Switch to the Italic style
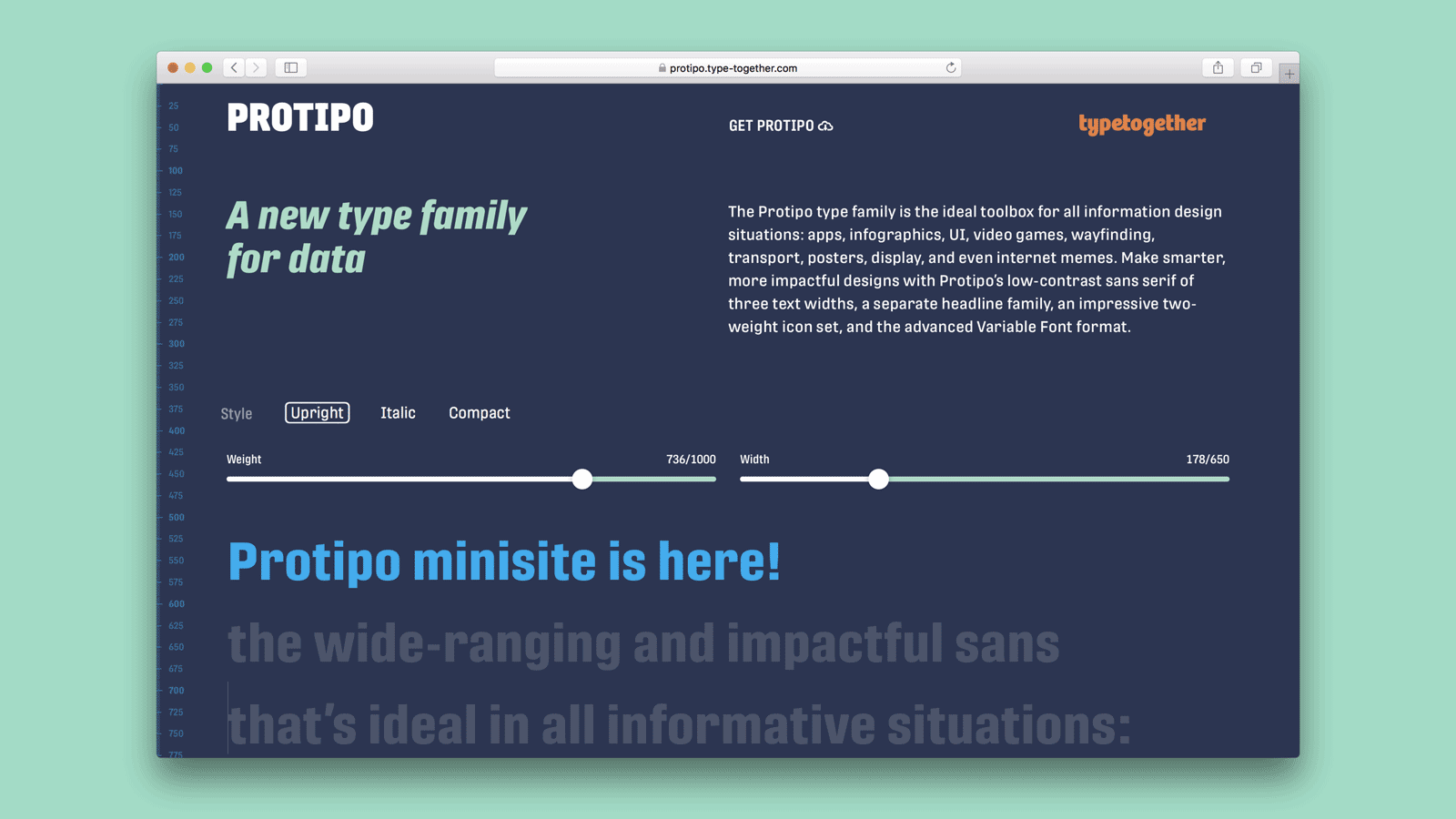 398,412
